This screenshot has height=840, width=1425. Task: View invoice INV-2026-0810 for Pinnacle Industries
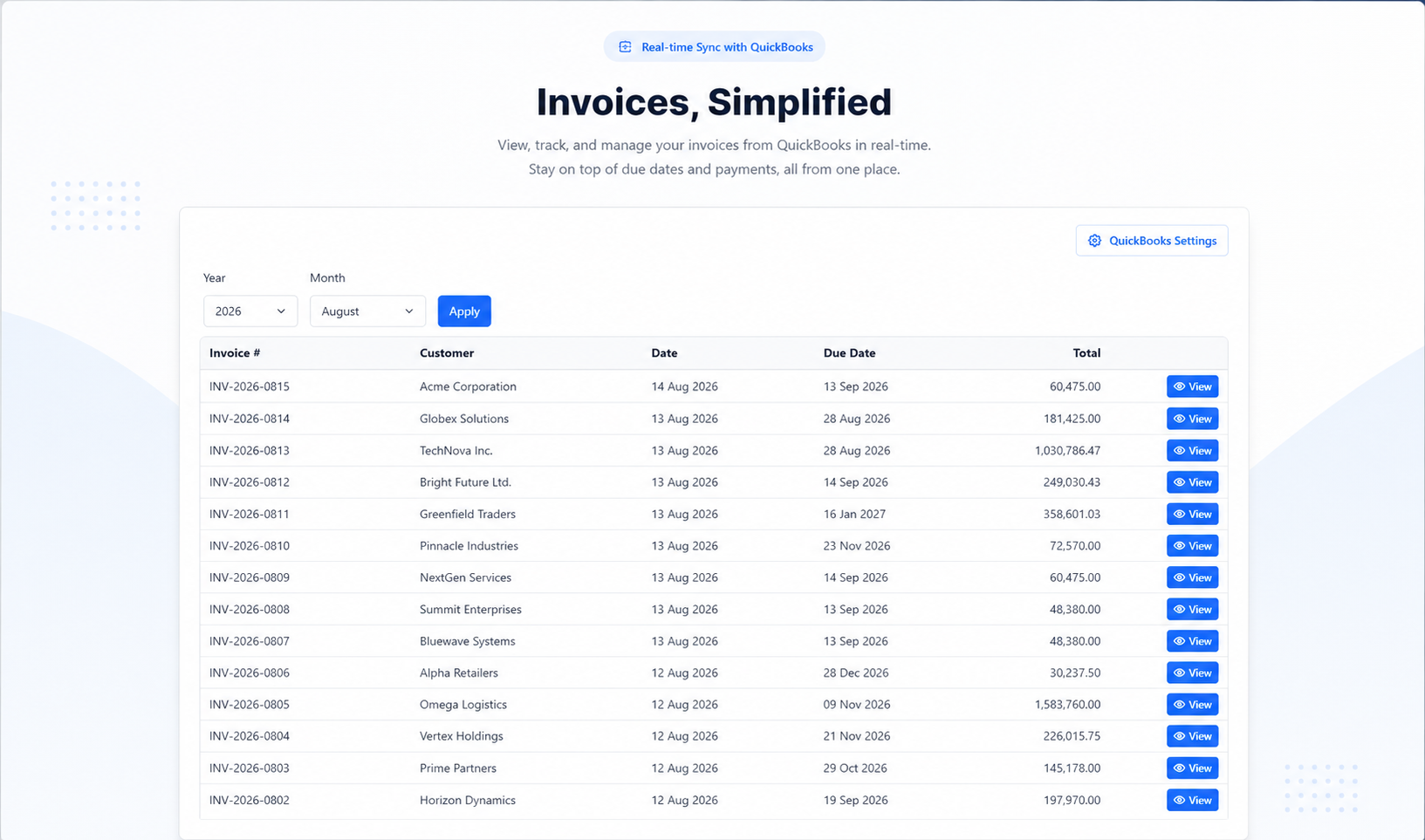click(x=1192, y=546)
